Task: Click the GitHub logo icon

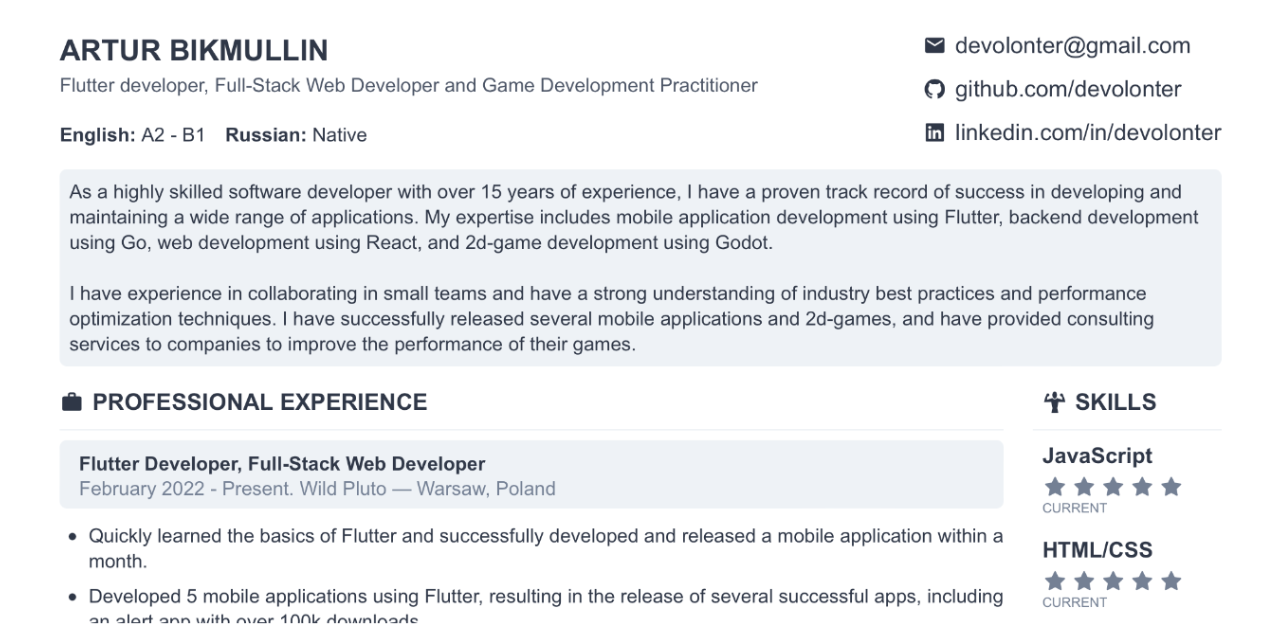Action: (934, 90)
